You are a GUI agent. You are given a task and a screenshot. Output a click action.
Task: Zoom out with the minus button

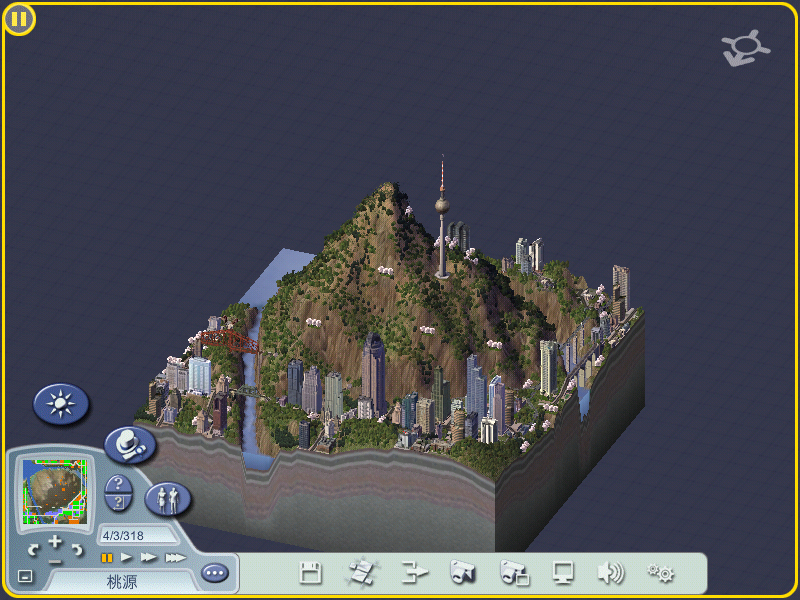tap(55, 562)
